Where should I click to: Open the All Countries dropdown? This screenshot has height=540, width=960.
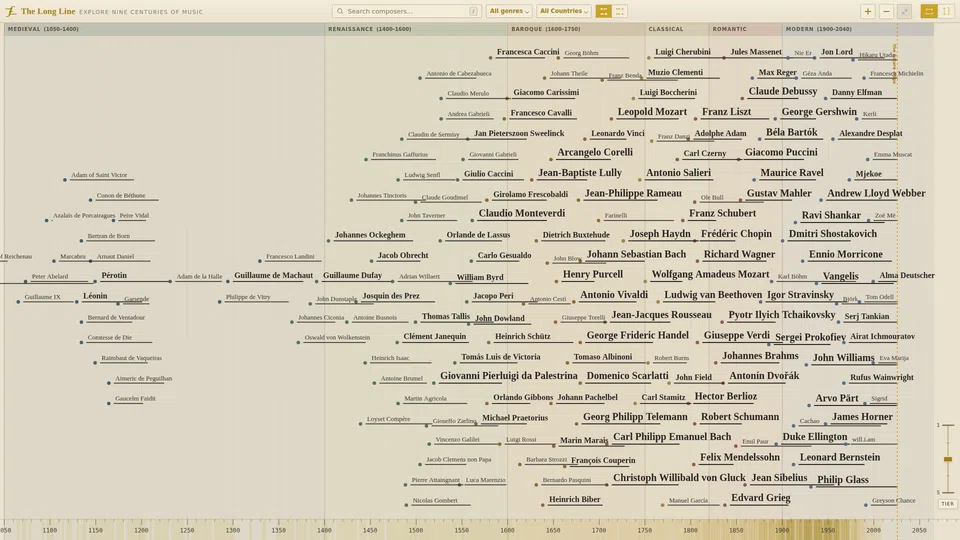[564, 11]
